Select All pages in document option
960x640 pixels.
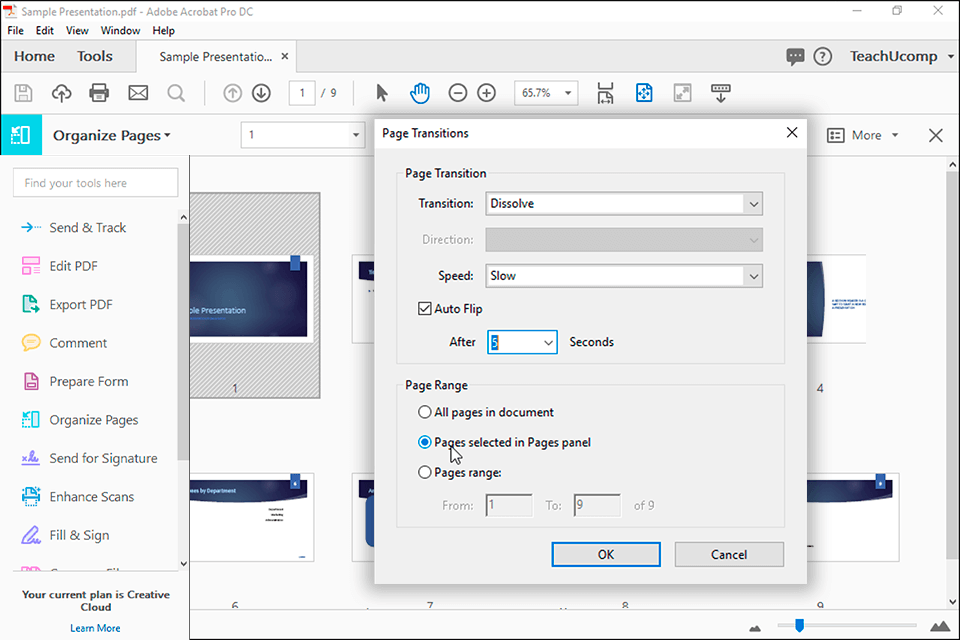click(425, 412)
